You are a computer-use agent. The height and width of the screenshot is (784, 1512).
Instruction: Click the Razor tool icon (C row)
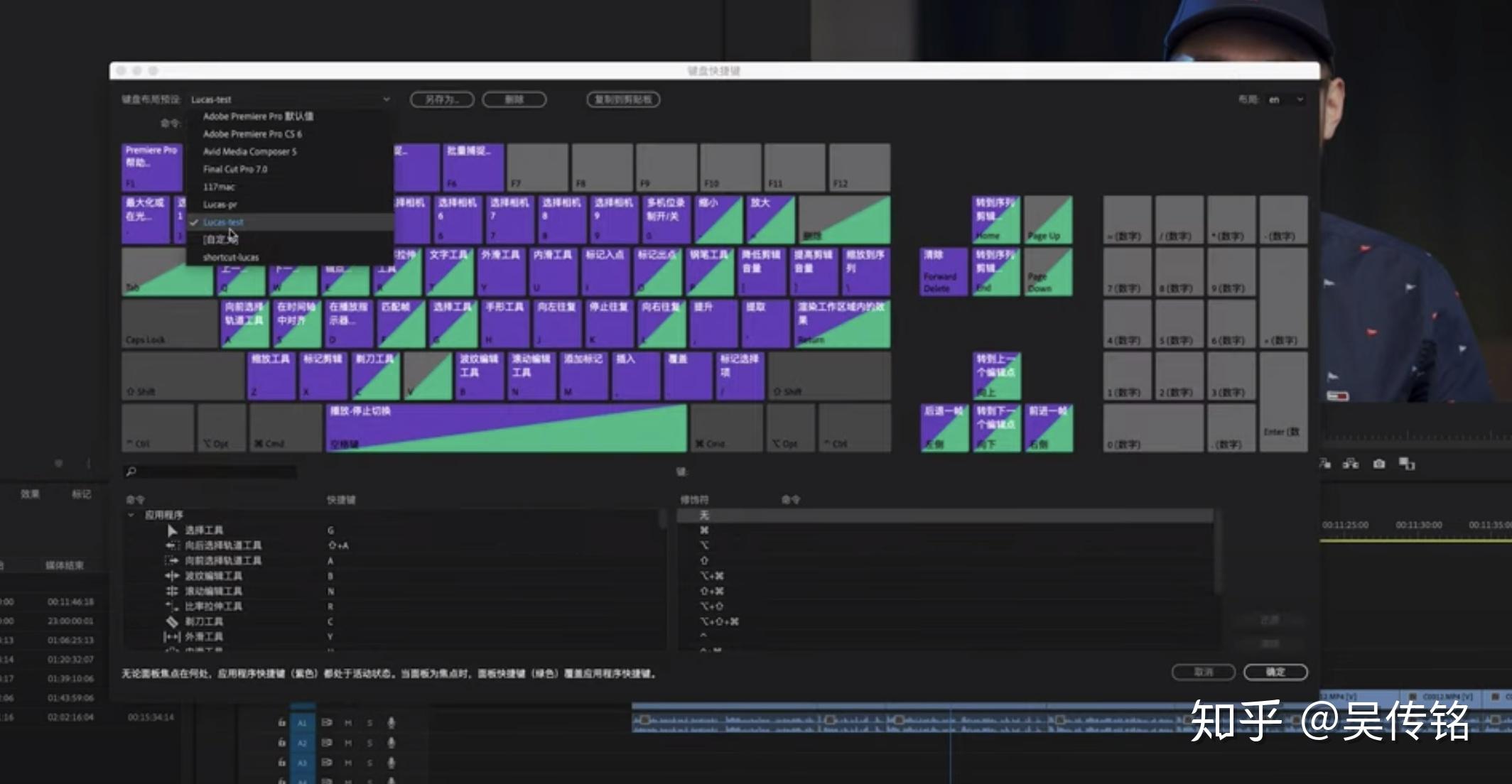click(172, 621)
